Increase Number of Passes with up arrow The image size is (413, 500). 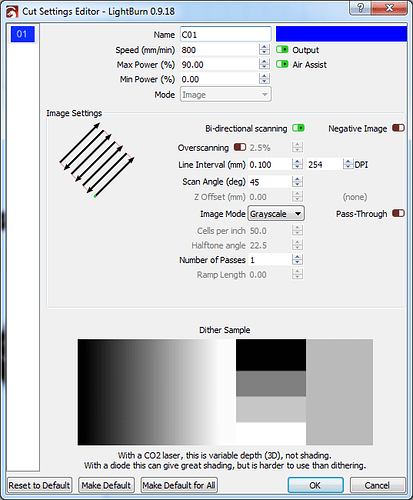click(x=297, y=257)
